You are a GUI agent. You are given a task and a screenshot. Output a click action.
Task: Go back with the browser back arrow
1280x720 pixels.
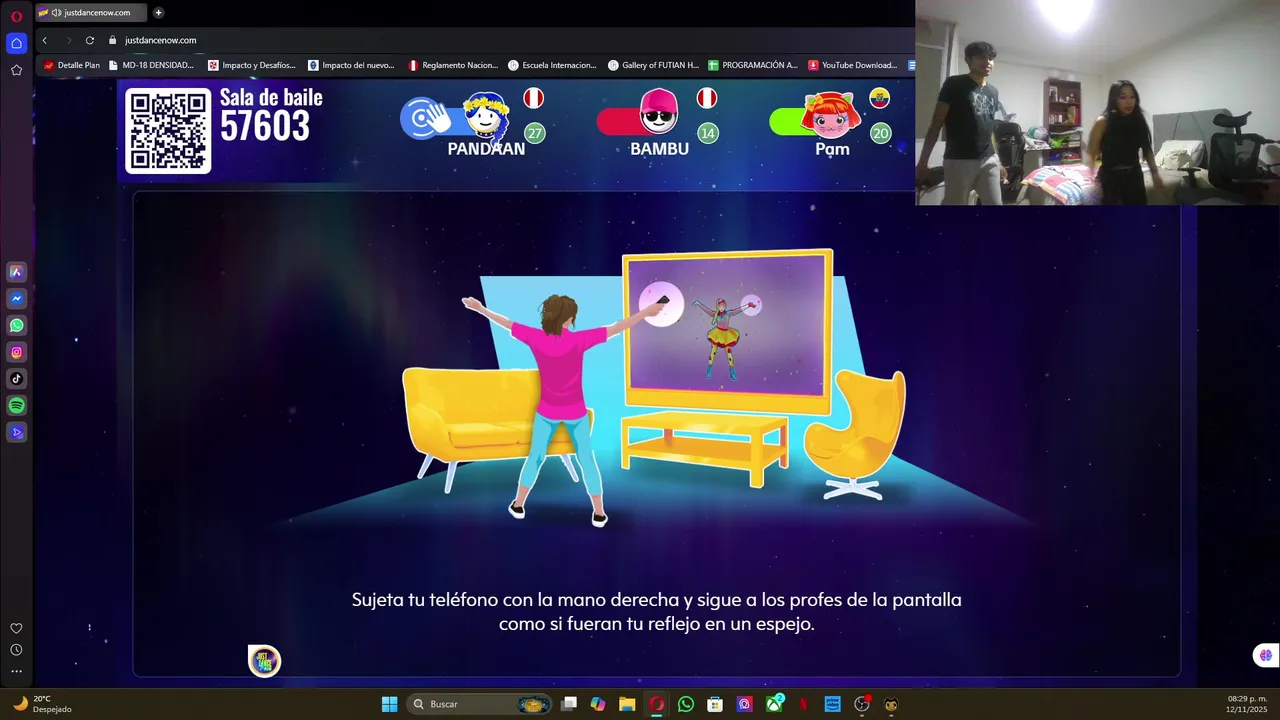click(44, 40)
